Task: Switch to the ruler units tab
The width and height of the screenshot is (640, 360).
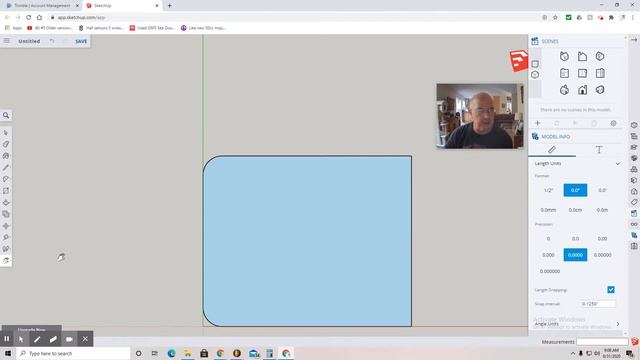Action: (x=552, y=150)
